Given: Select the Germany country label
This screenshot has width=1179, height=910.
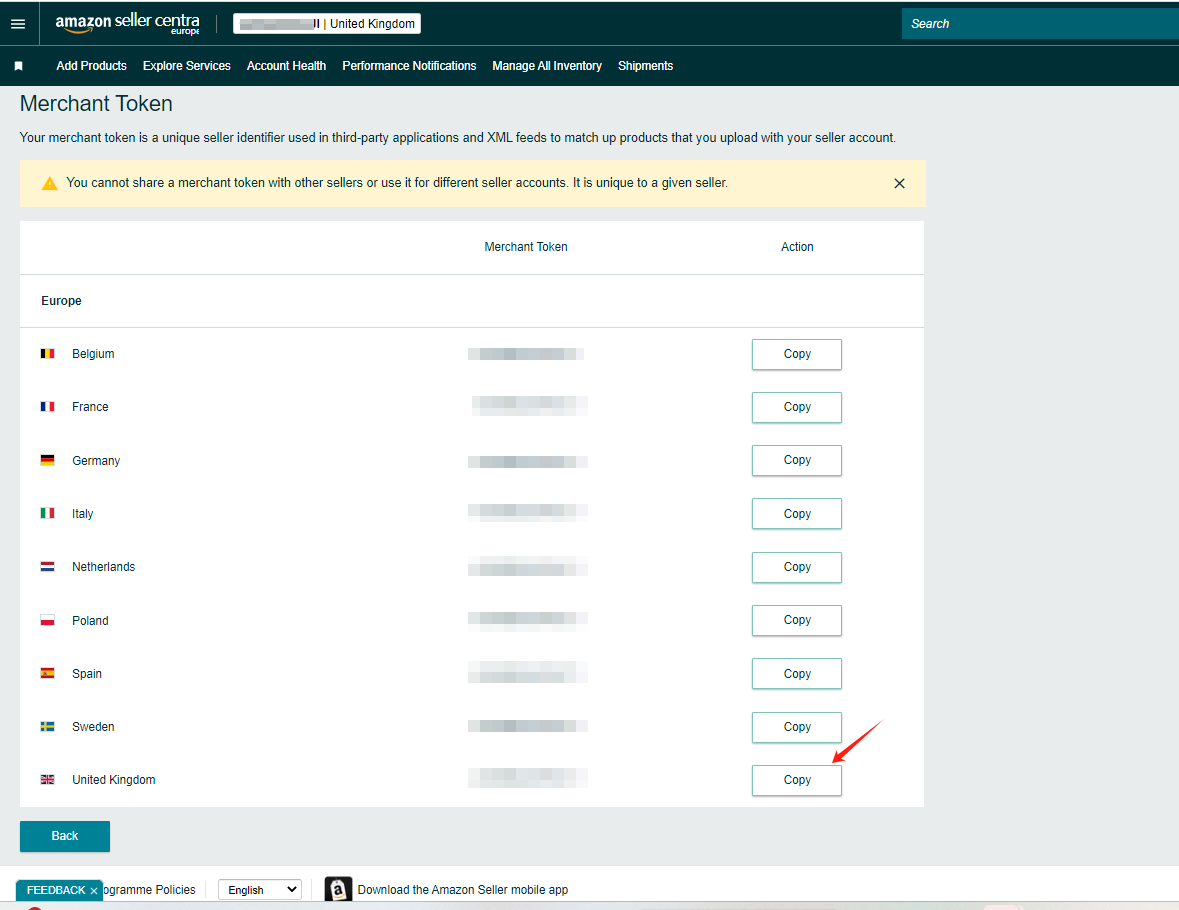Looking at the screenshot, I should coord(96,460).
